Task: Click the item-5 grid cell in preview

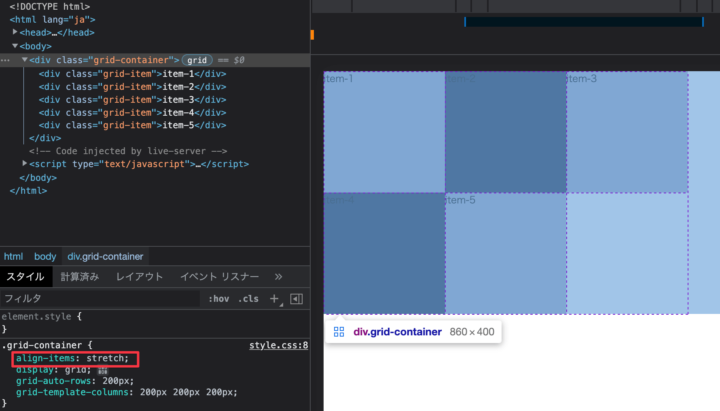Action: click(x=506, y=253)
